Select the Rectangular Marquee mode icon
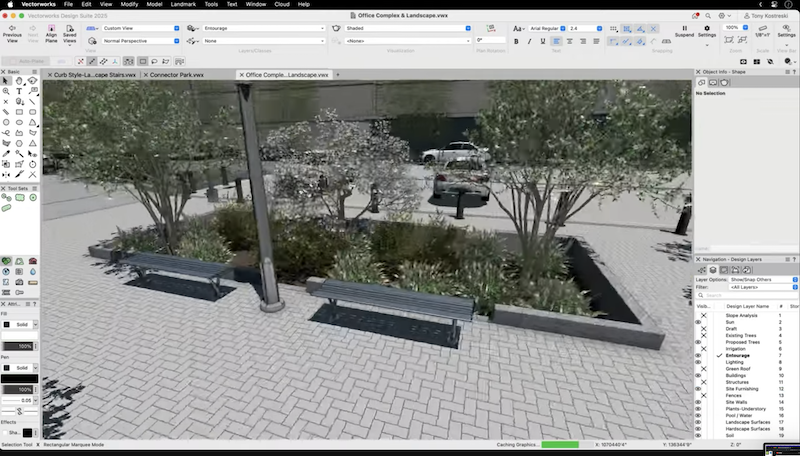The height and width of the screenshot is (456, 800). pos(143,61)
